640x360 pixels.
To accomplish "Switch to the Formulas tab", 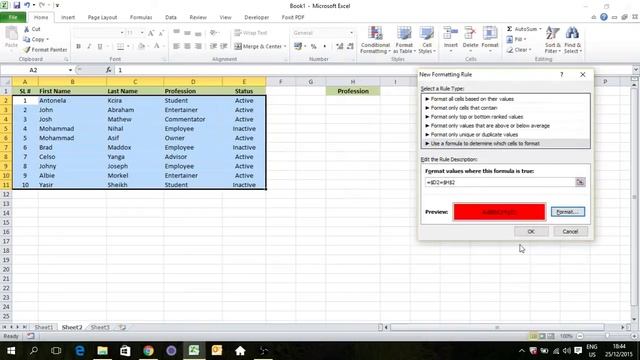I will (x=141, y=18).
